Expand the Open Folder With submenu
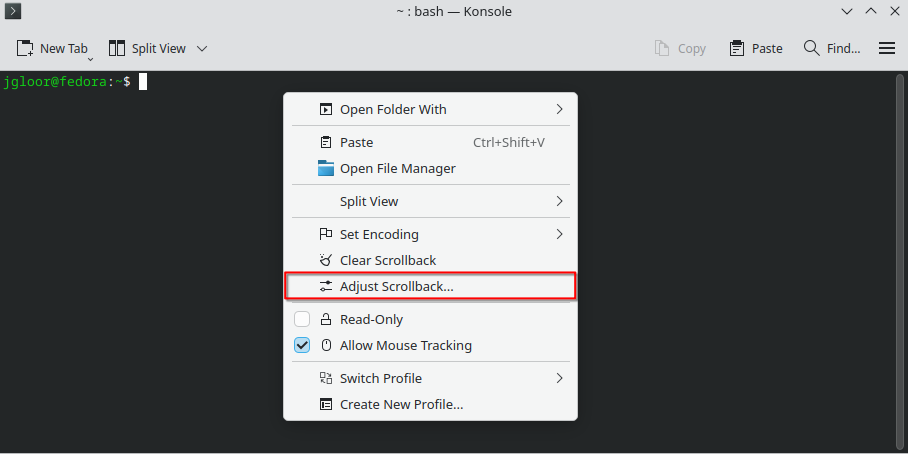908x454 pixels. point(559,109)
